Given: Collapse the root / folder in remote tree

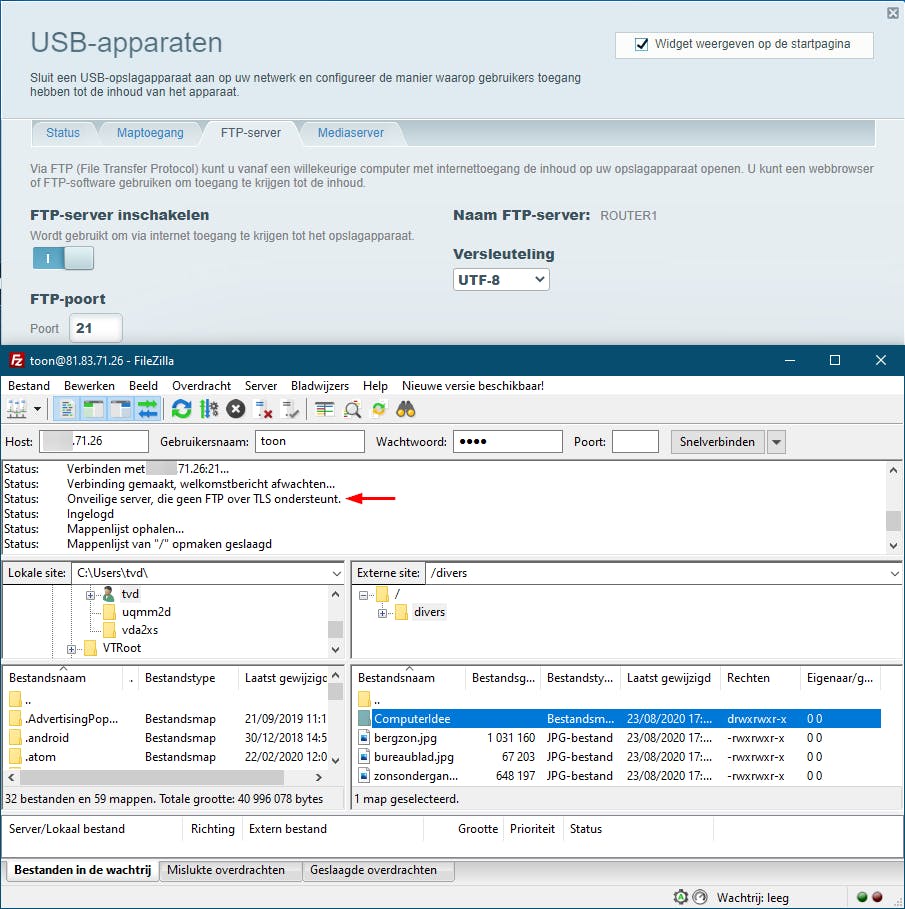Looking at the screenshot, I should 363,595.
